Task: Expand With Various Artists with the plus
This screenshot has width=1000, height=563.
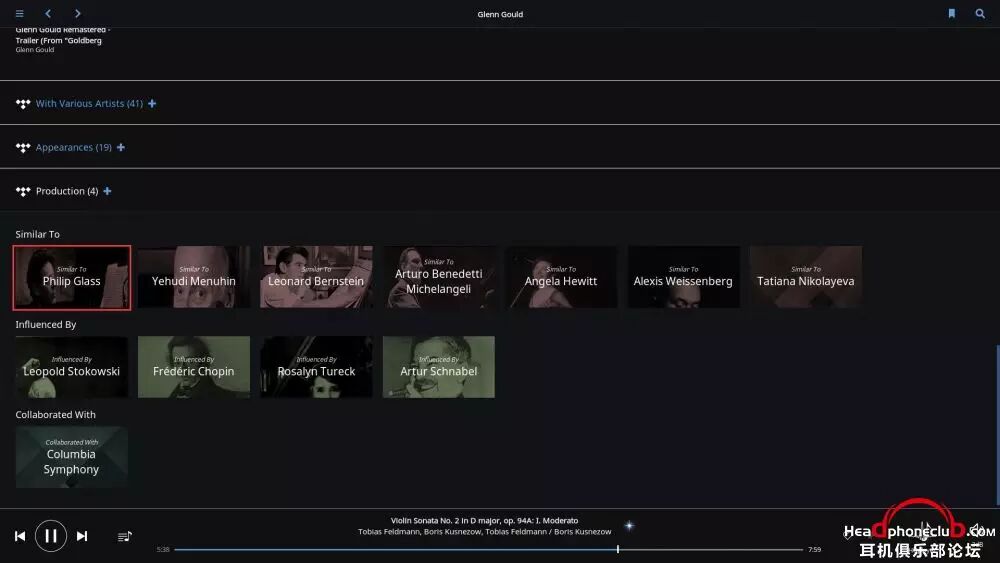Action: [152, 103]
